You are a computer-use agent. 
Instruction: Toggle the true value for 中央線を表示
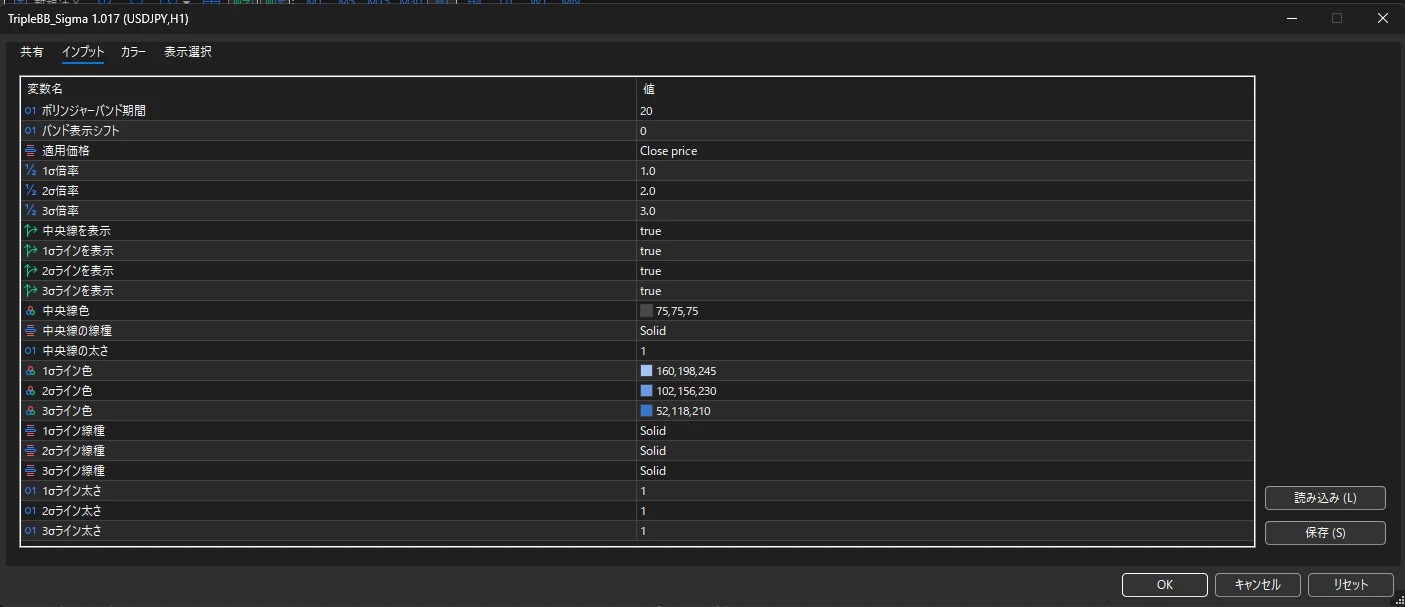pos(650,231)
